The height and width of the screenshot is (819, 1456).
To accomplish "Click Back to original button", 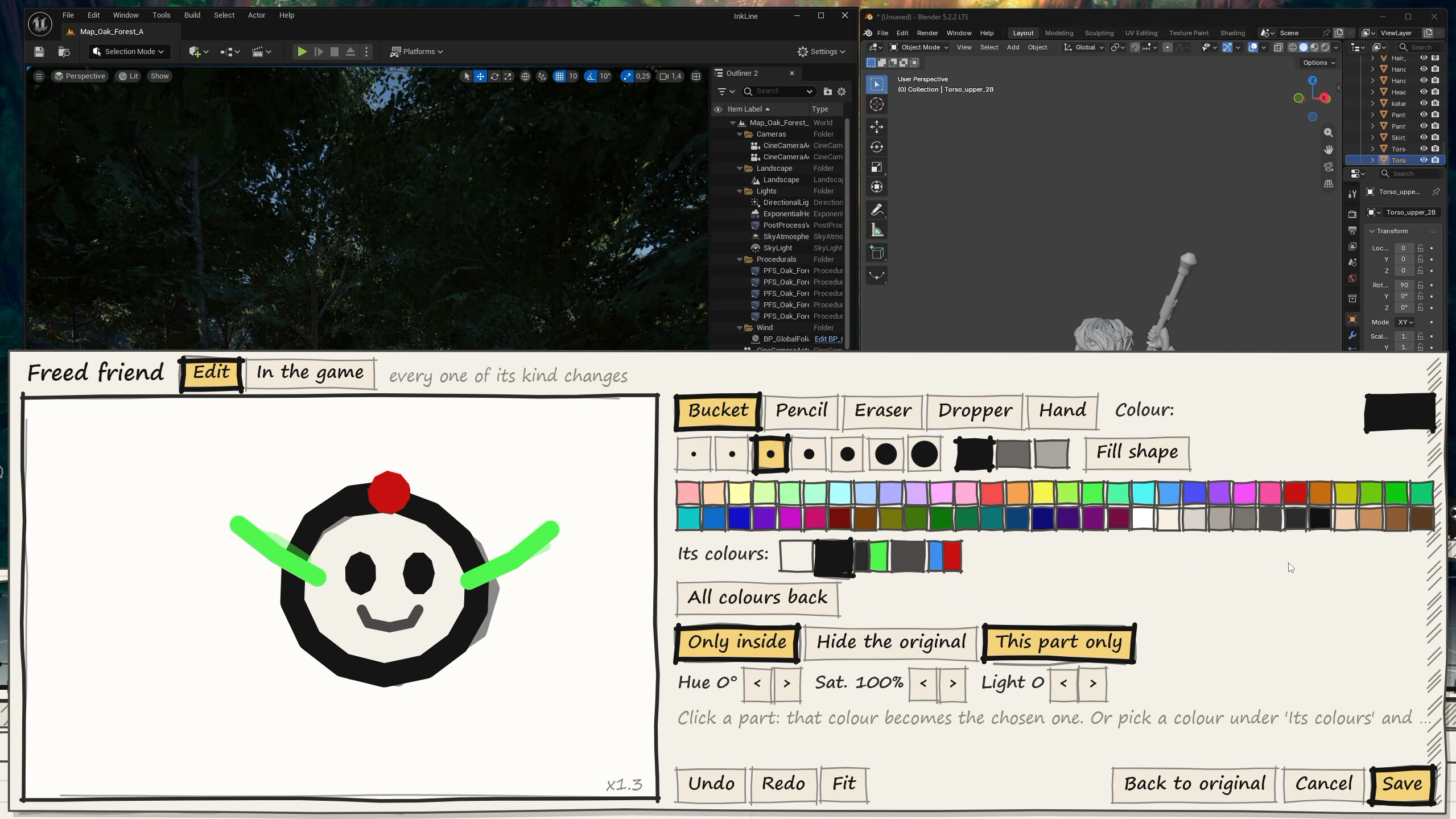I will [x=1194, y=784].
